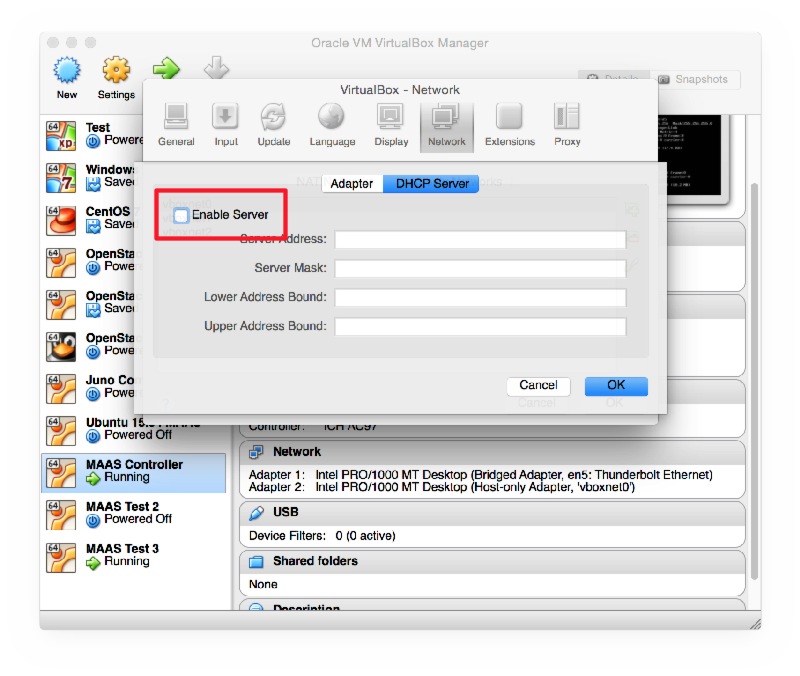Cancel the network settings dialog
This screenshot has width=800, height=676.
538,385
